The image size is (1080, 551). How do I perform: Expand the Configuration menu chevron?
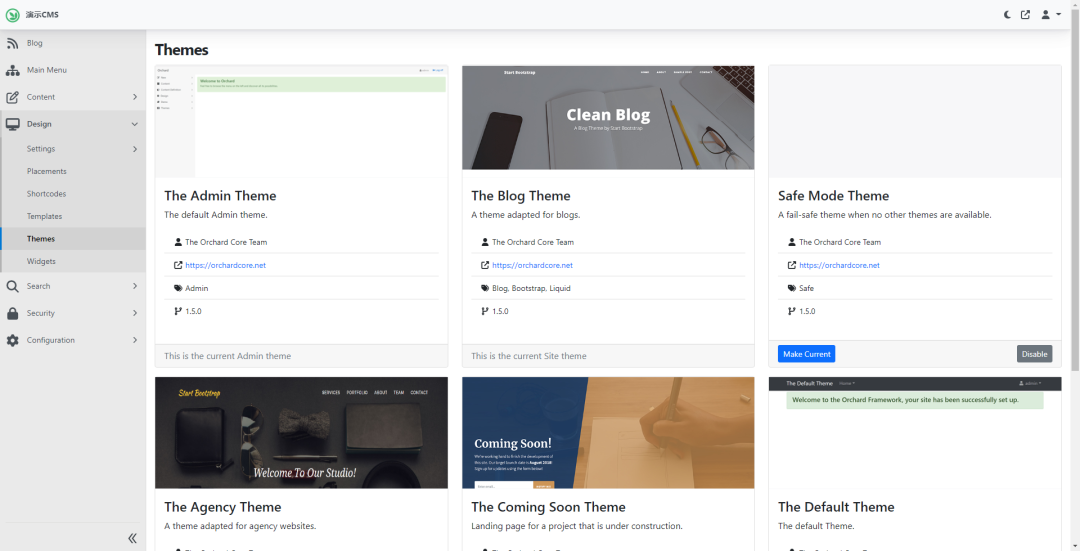(135, 340)
